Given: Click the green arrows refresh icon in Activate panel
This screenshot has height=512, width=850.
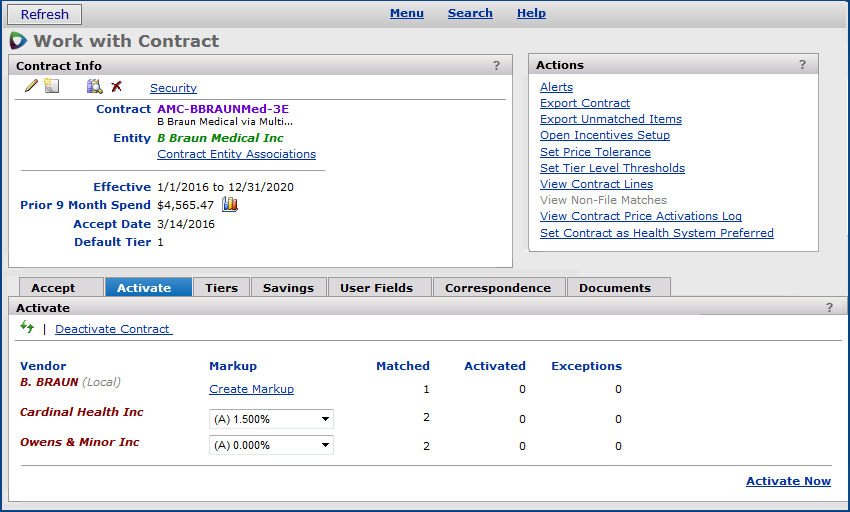Looking at the screenshot, I should coord(27,328).
